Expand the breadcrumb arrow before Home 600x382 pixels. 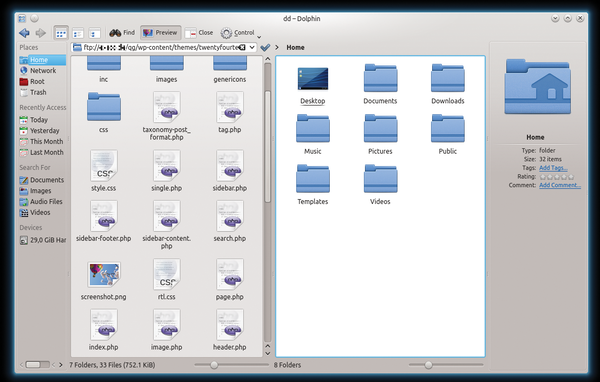pyautogui.click(x=277, y=47)
